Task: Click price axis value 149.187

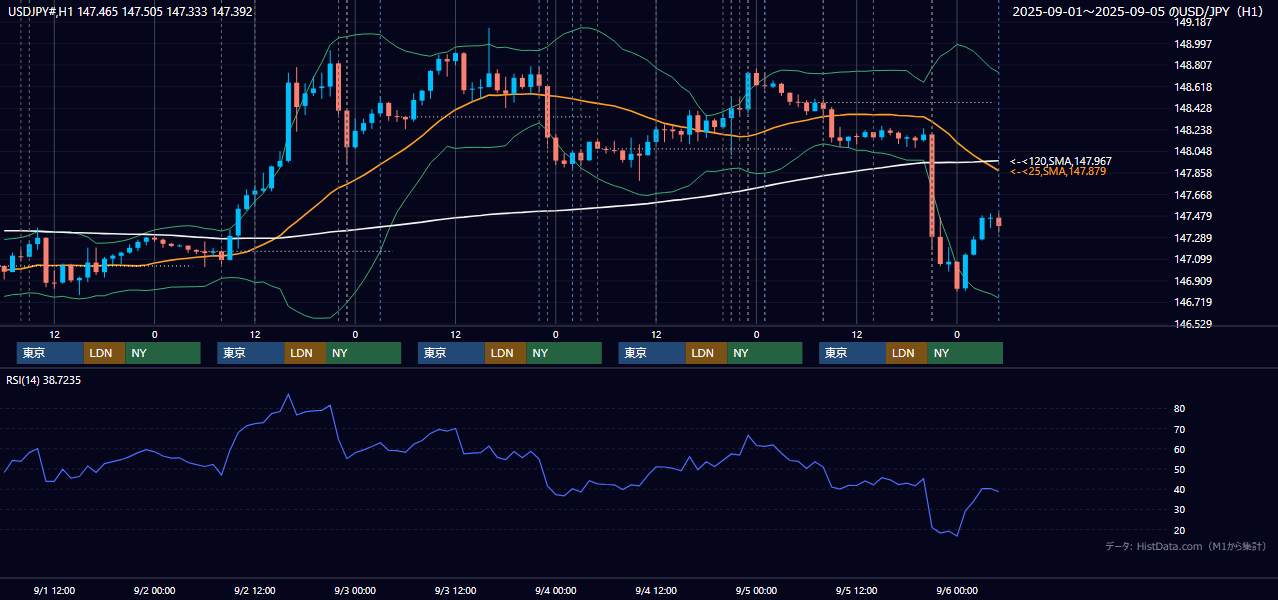Action: tap(1192, 22)
